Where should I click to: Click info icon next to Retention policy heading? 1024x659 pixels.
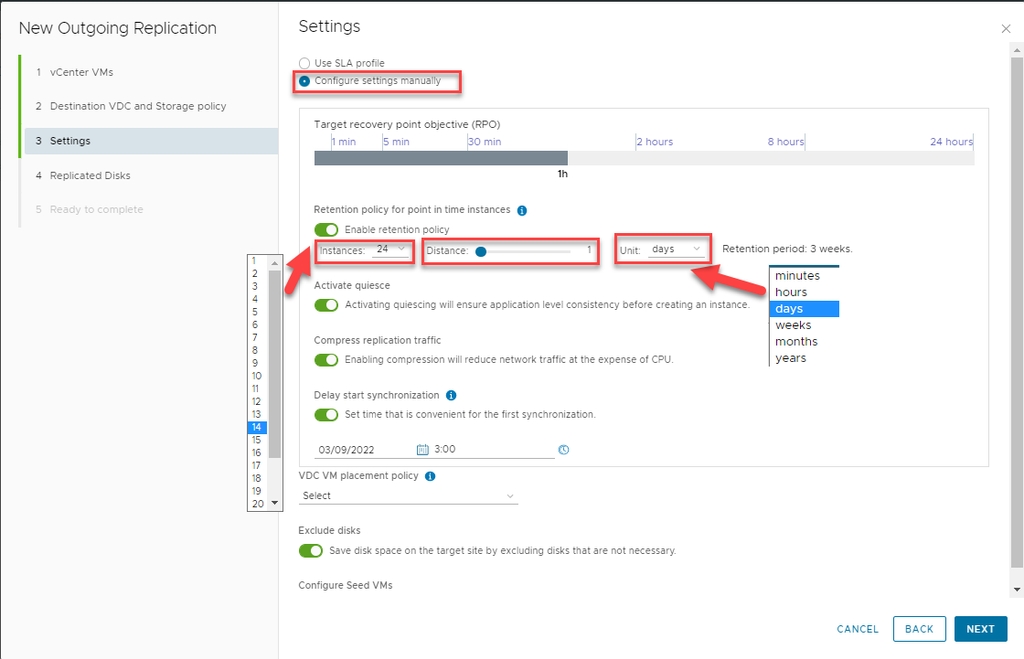[x=522, y=210]
